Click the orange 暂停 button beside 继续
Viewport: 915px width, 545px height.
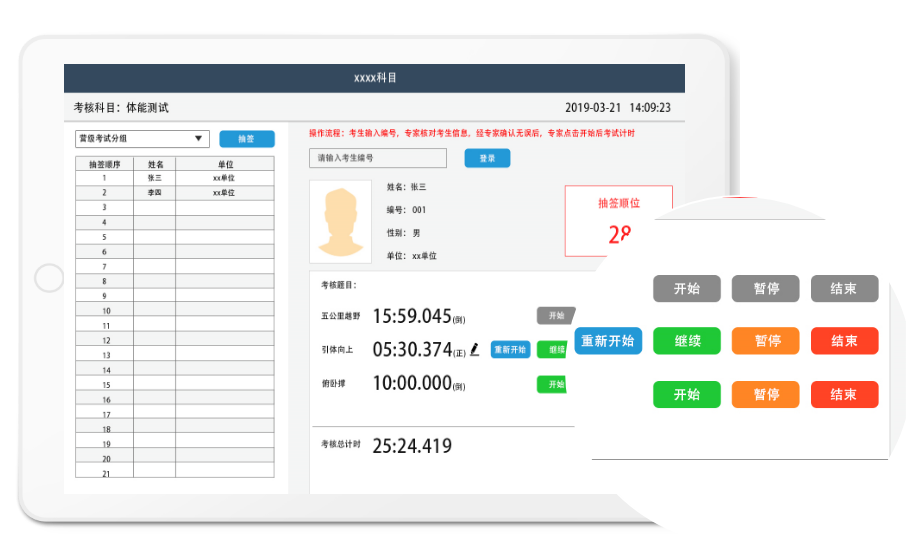coord(766,341)
